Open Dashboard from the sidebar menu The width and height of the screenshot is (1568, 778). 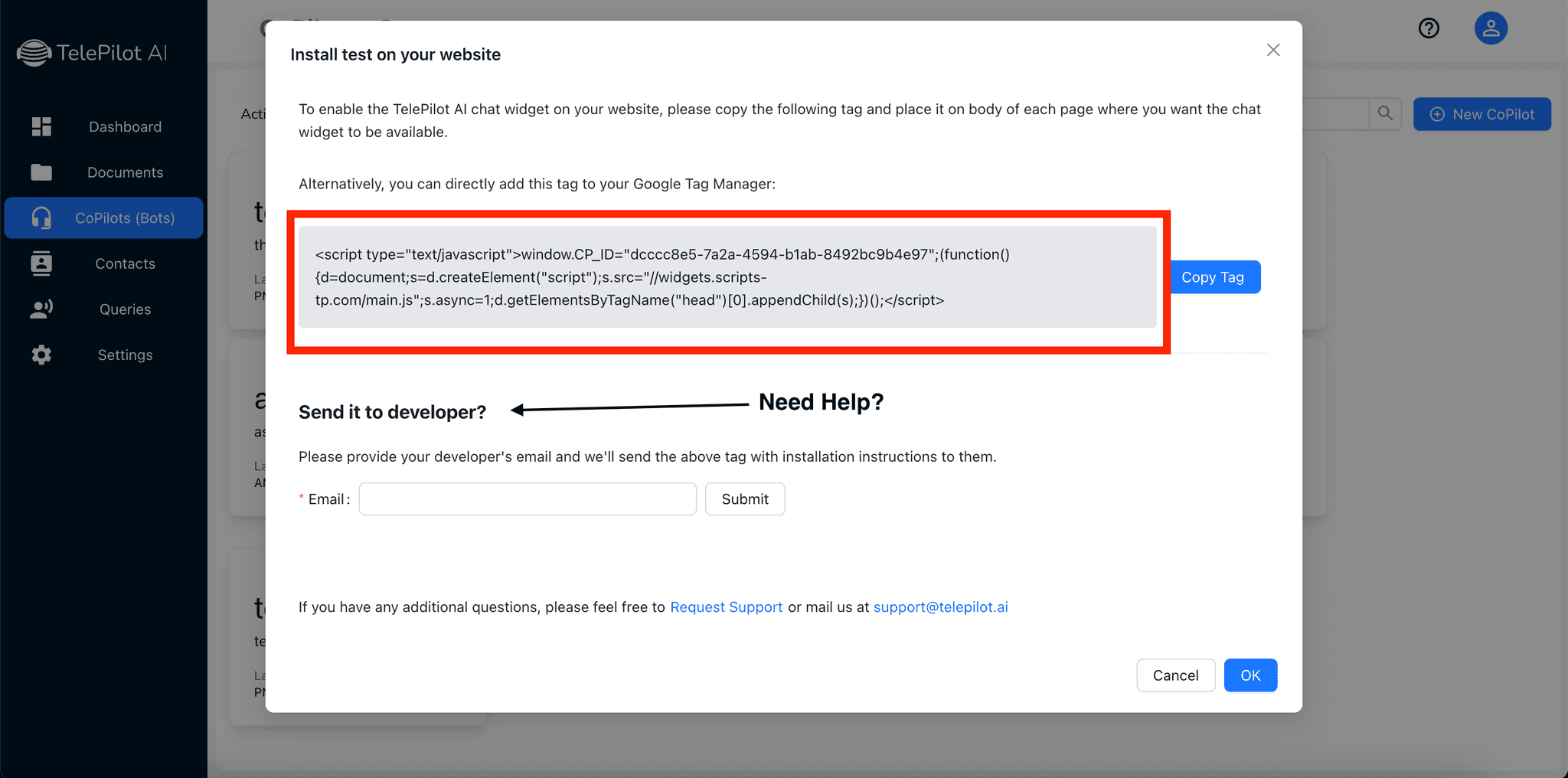125,126
